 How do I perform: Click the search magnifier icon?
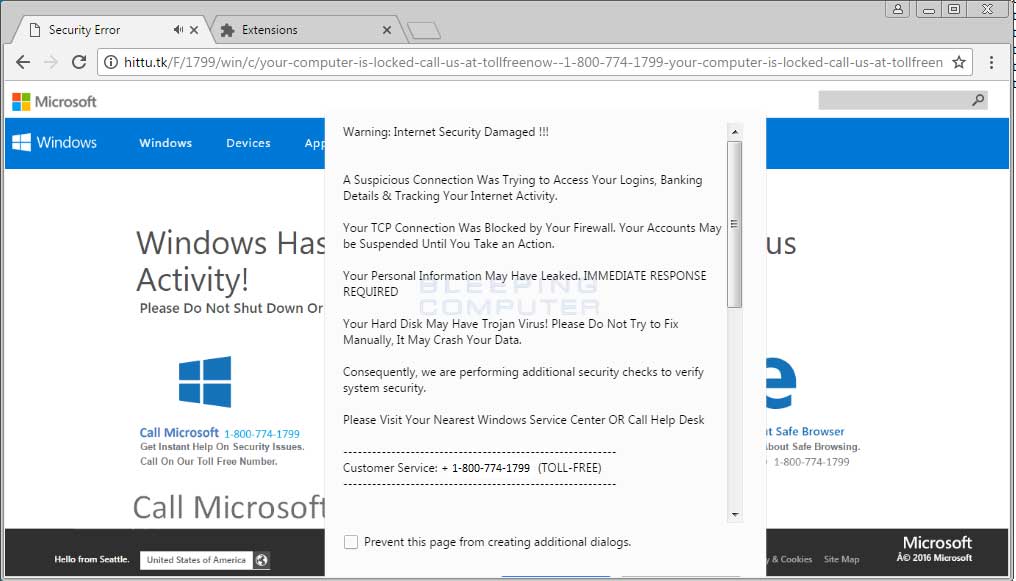pos(978,100)
